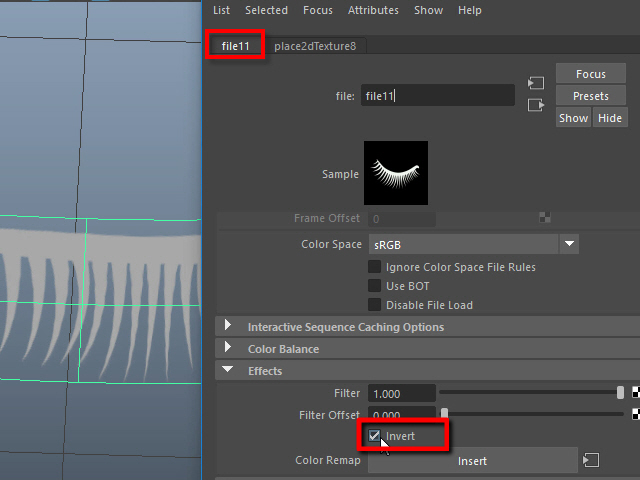Viewport: 640px width, 480px height.
Task: Click the checker map button for Filter
Action: click(x=635, y=393)
